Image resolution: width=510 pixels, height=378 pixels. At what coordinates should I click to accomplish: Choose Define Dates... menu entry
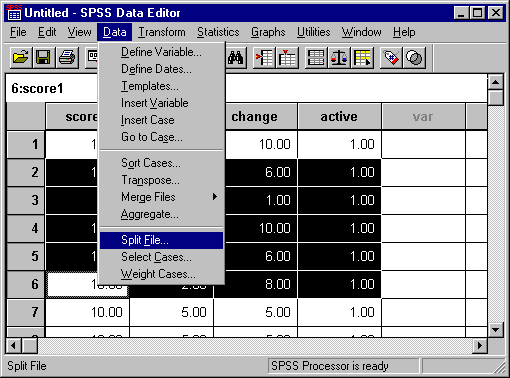(161, 69)
